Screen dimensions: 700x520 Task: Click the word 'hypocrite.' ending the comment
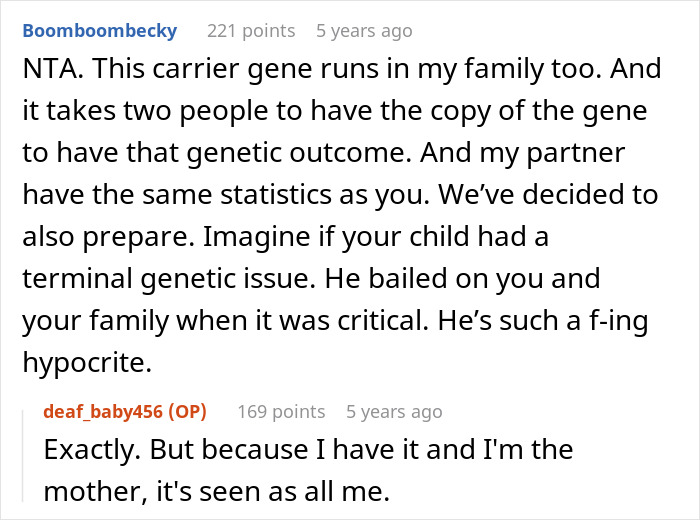tap(86, 364)
